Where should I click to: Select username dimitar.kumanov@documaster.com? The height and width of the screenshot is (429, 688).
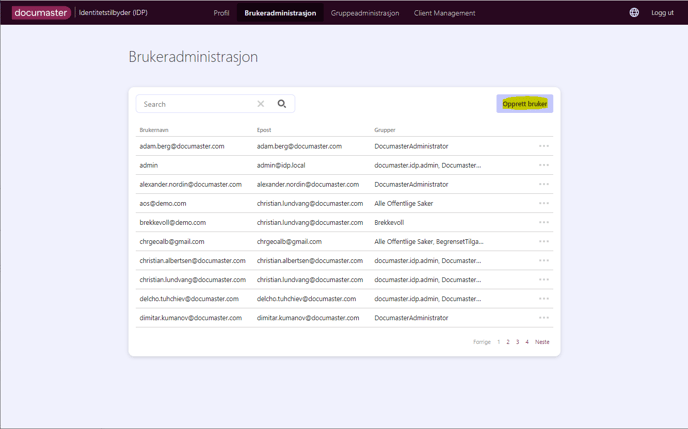(x=190, y=318)
